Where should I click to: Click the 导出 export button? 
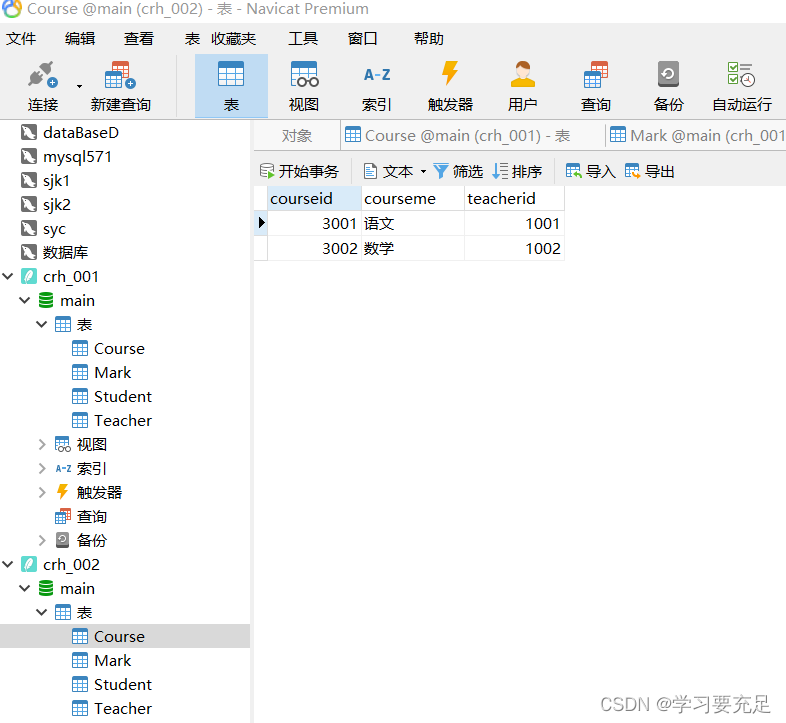coord(650,171)
